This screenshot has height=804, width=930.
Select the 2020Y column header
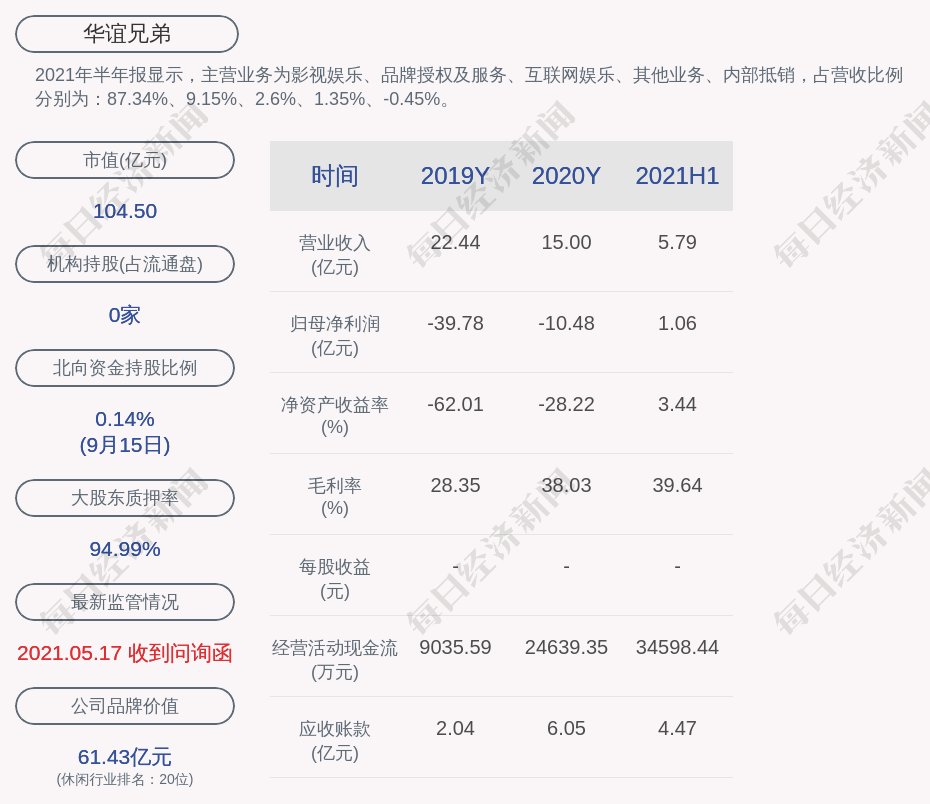(x=566, y=176)
